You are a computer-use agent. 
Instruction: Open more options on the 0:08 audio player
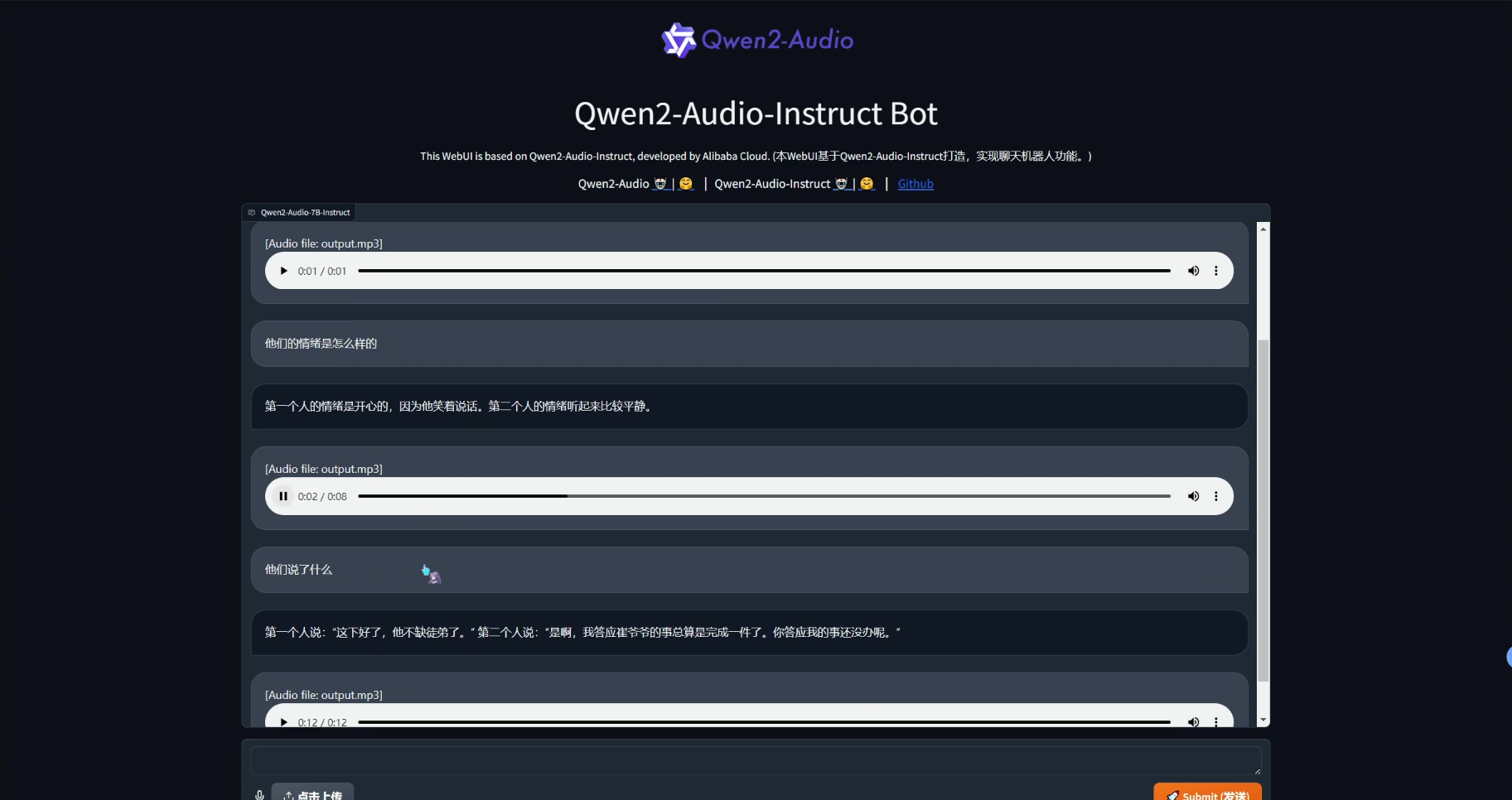click(x=1216, y=496)
